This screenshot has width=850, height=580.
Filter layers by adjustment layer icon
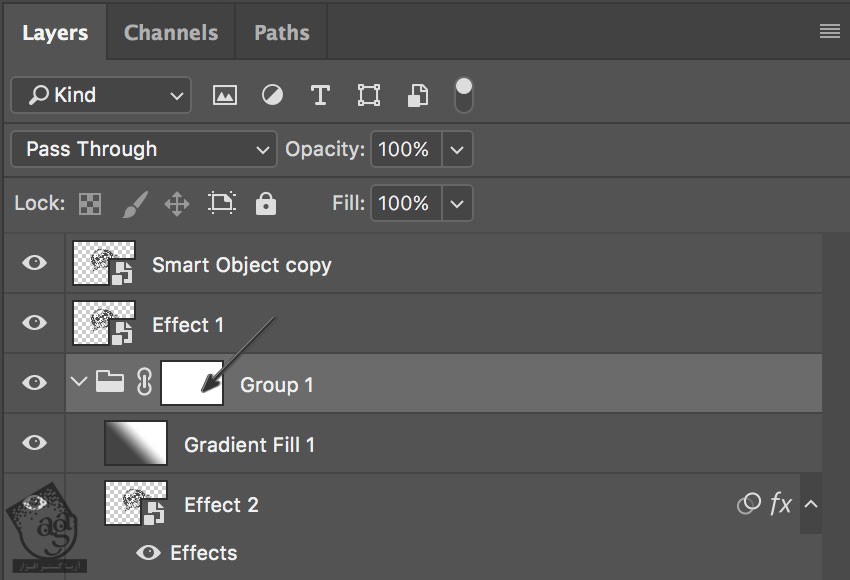[x=272, y=95]
